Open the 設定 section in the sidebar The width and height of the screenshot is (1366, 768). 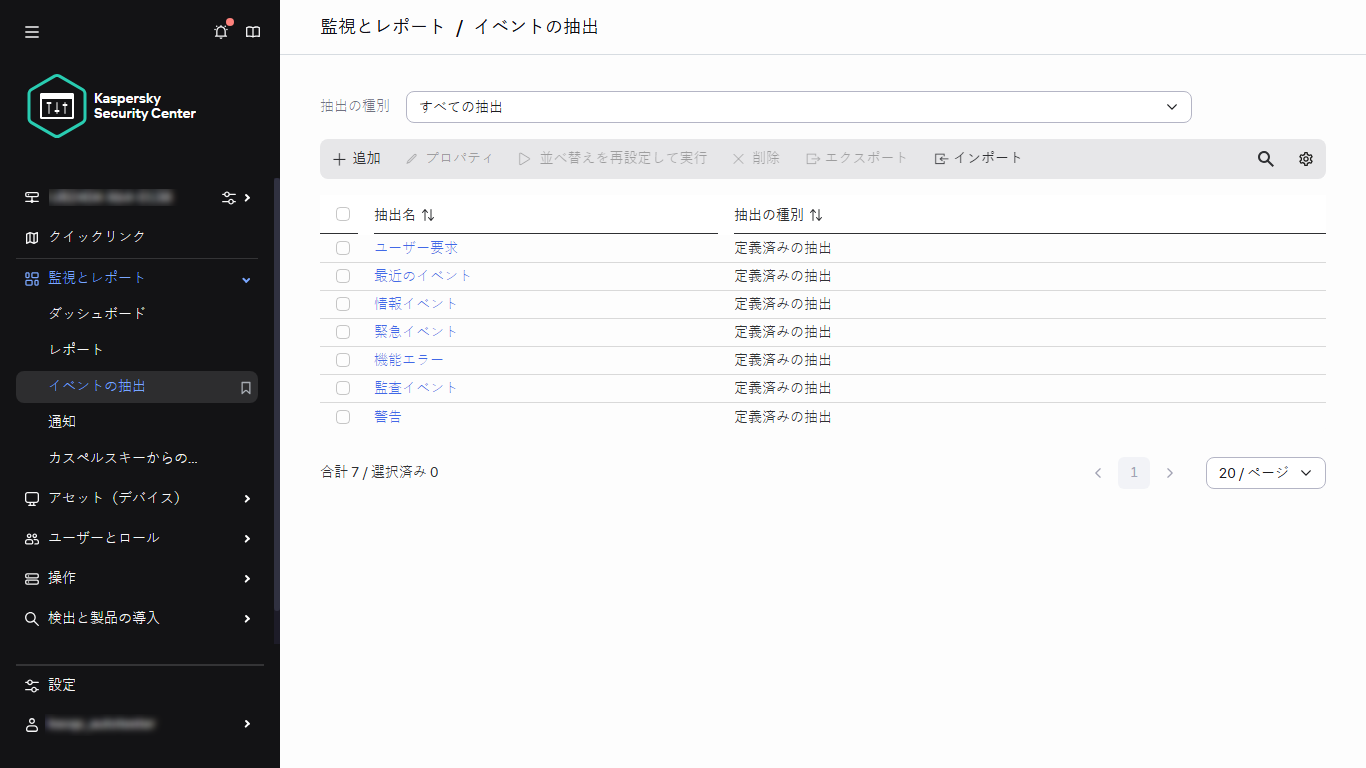click(62, 685)
